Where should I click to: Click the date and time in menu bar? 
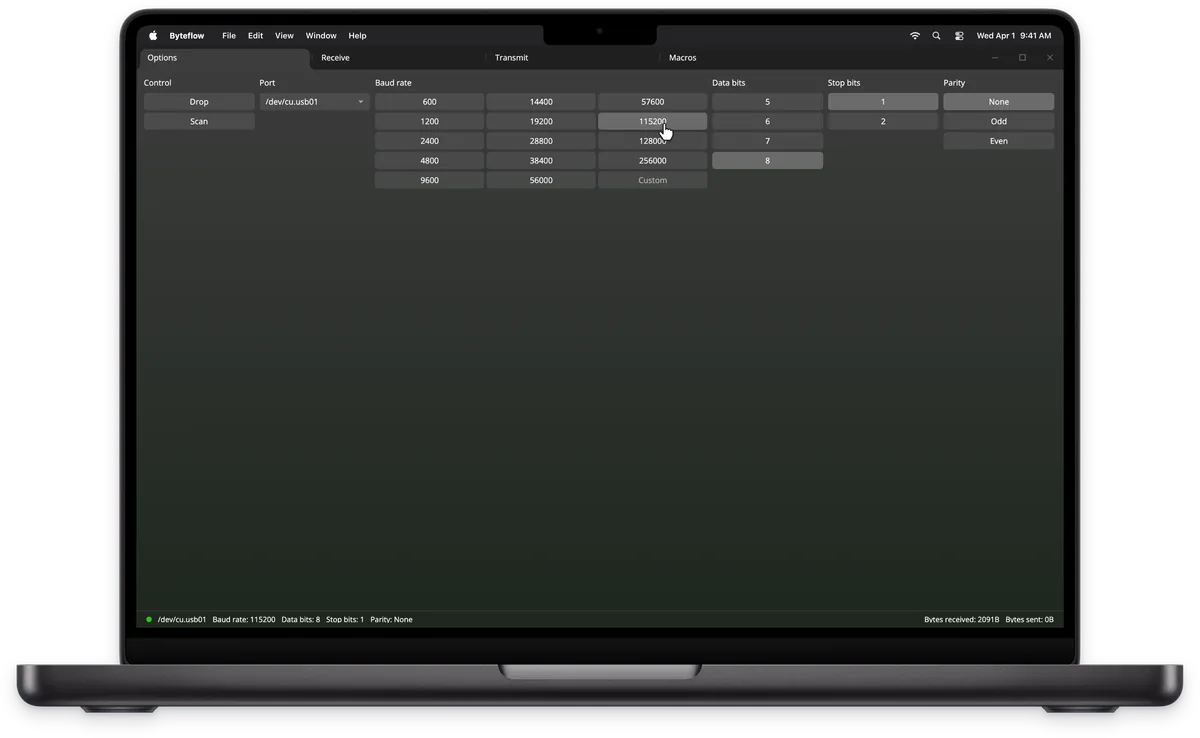coord(1014,36)
